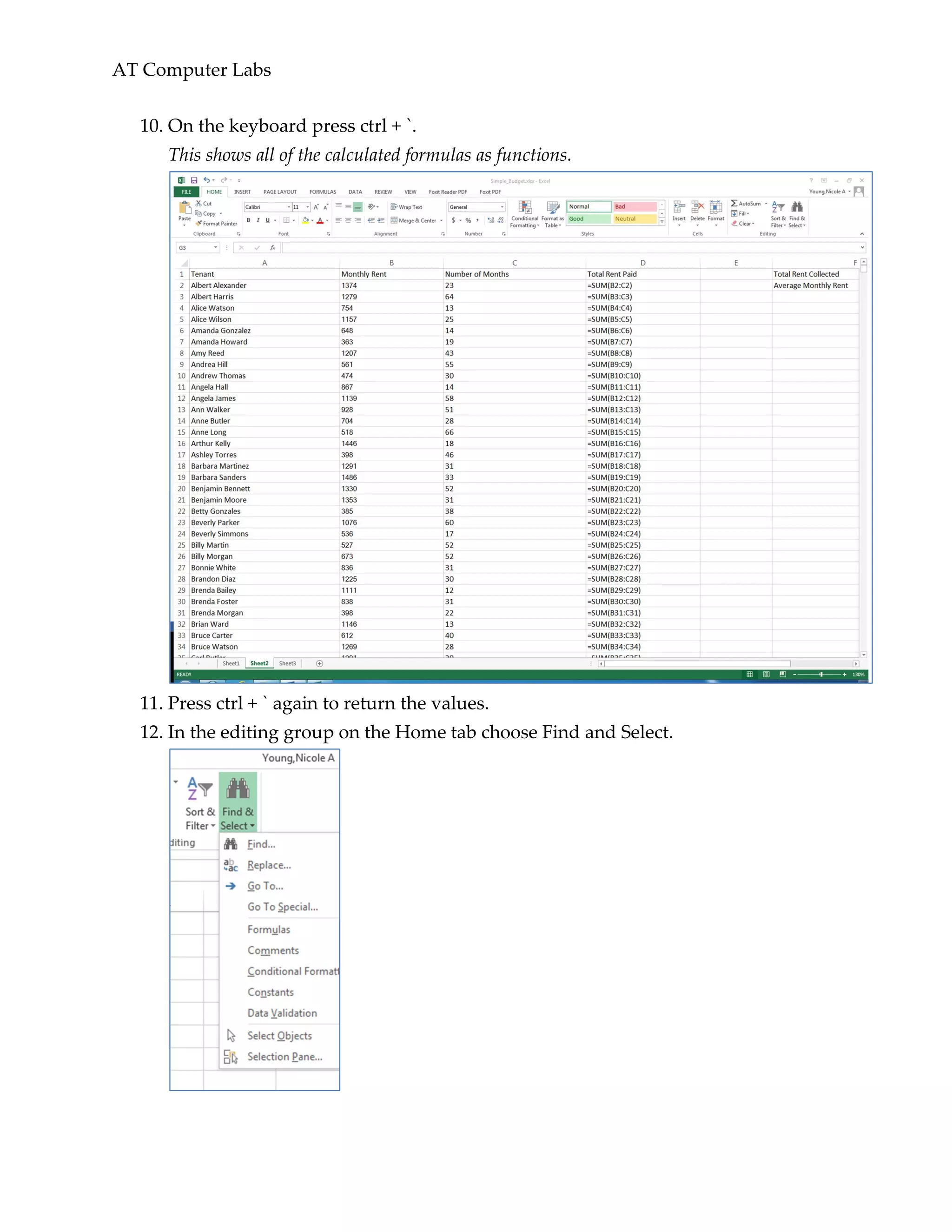Click the Paste clipboard icon
The image size is (952, 1232).
coord(185,208)
